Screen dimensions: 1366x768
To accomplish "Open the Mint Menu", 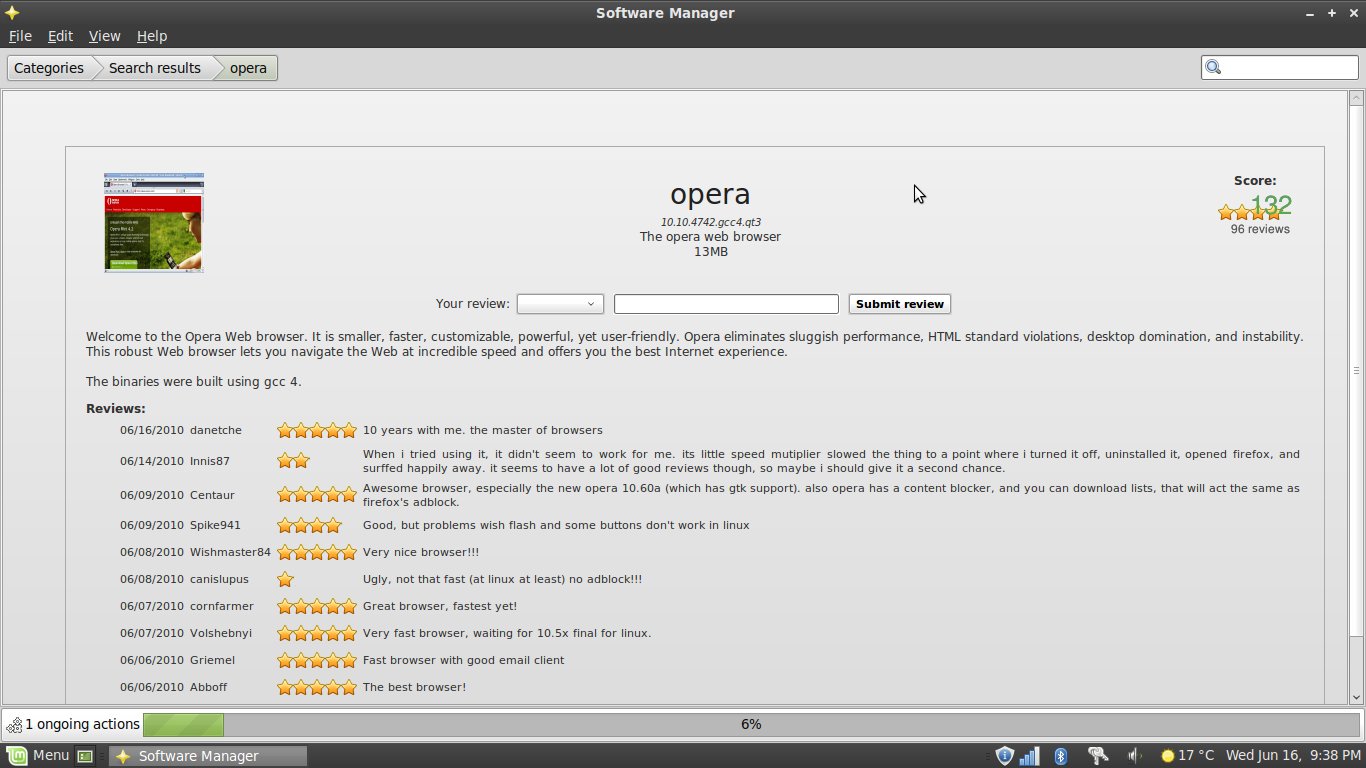I will point(38,755).
